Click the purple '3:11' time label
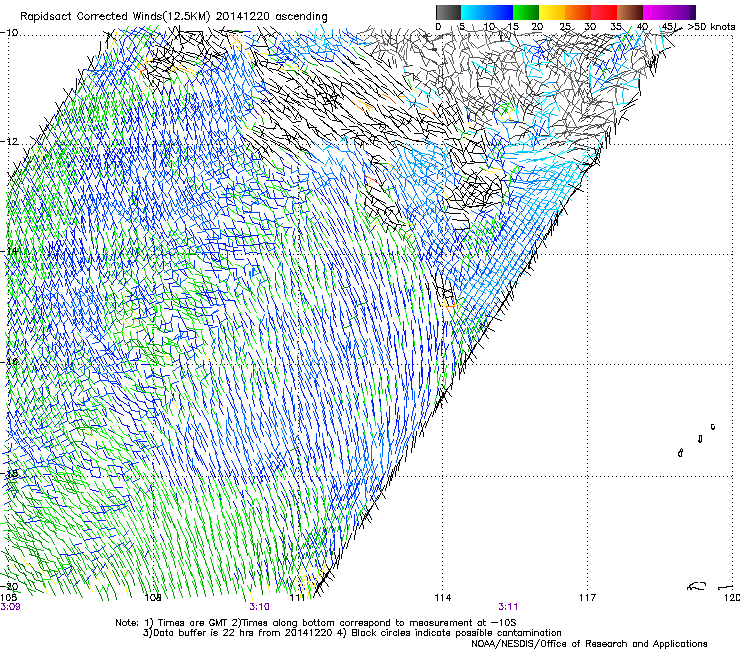This screenshot has width=740, height=650. (508, 607)
